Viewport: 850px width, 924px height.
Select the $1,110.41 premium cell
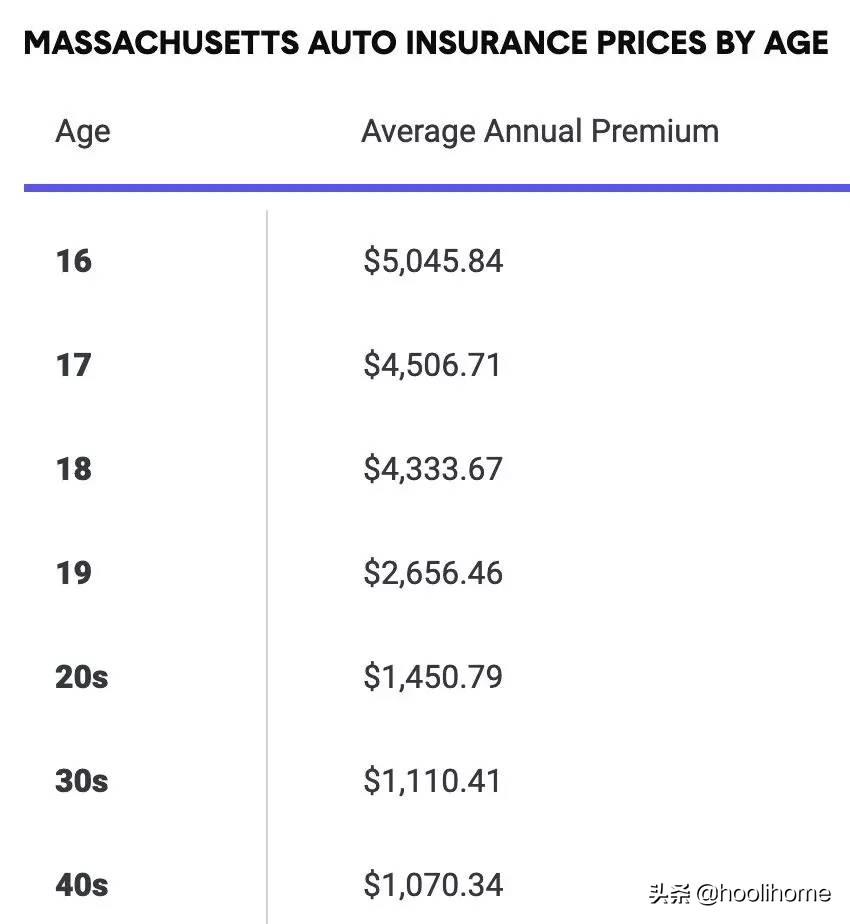[x=431, y=782]
